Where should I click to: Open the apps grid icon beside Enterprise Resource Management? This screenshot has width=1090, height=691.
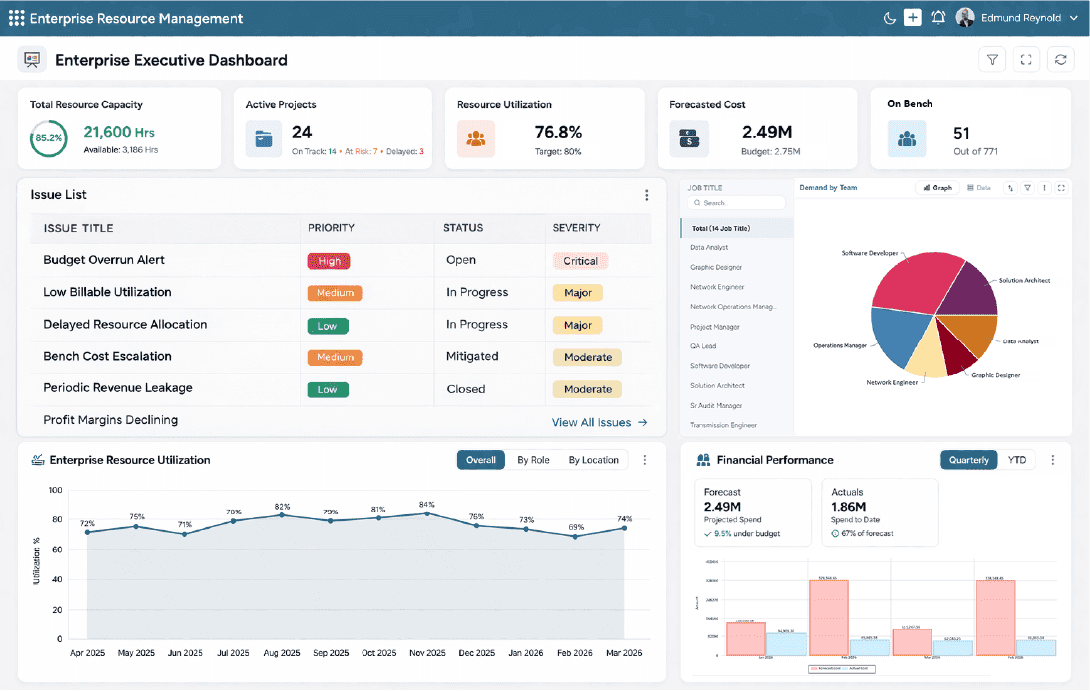point(16,17)
